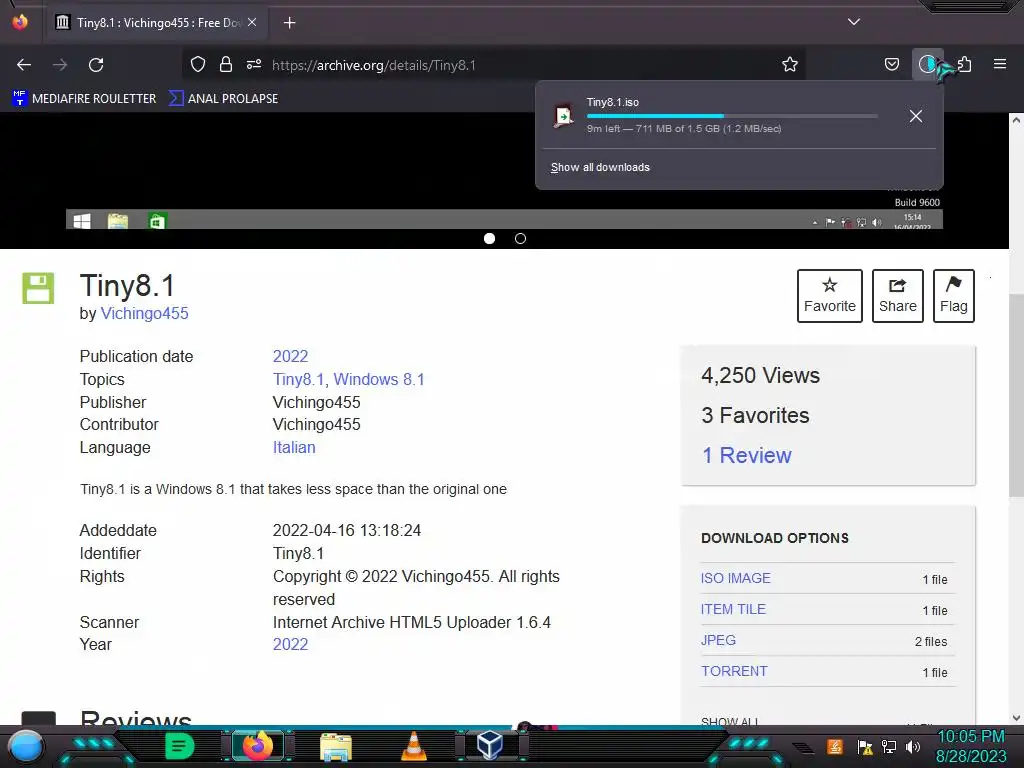Click the Tiny8.1.iso download progress bar
1024x768 pixels.
click(731, 116)
